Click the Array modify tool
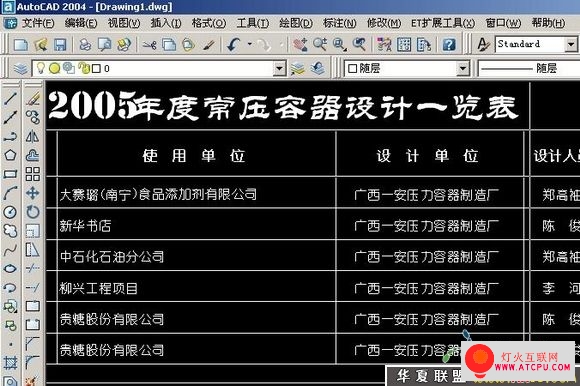This screenshot has height=386, width=580. pyautogui.click(x=33, y=174)
